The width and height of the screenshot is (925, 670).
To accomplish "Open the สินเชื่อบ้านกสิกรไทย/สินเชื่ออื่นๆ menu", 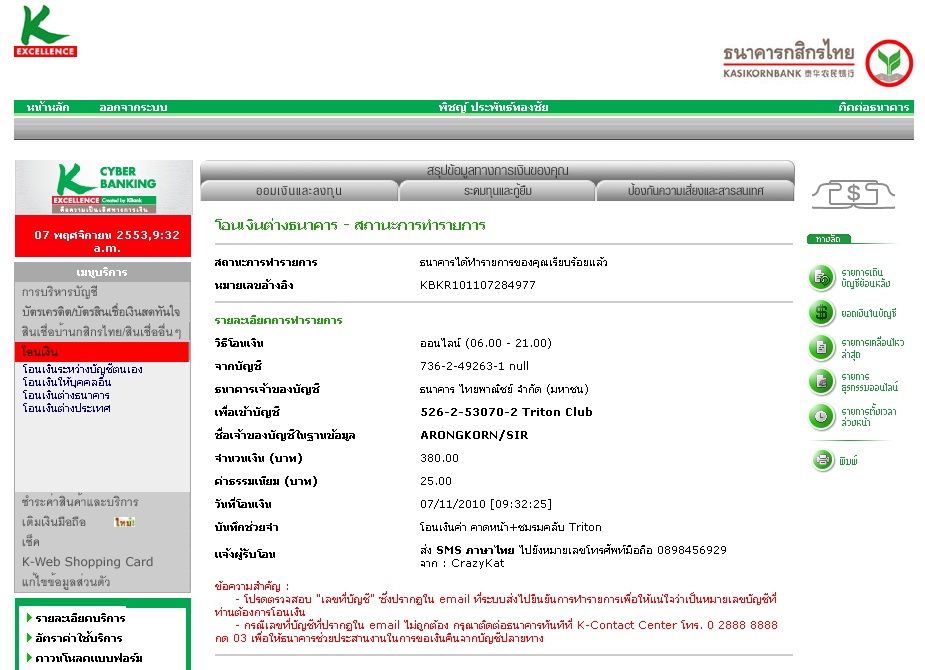I will [x=101, y=331].
